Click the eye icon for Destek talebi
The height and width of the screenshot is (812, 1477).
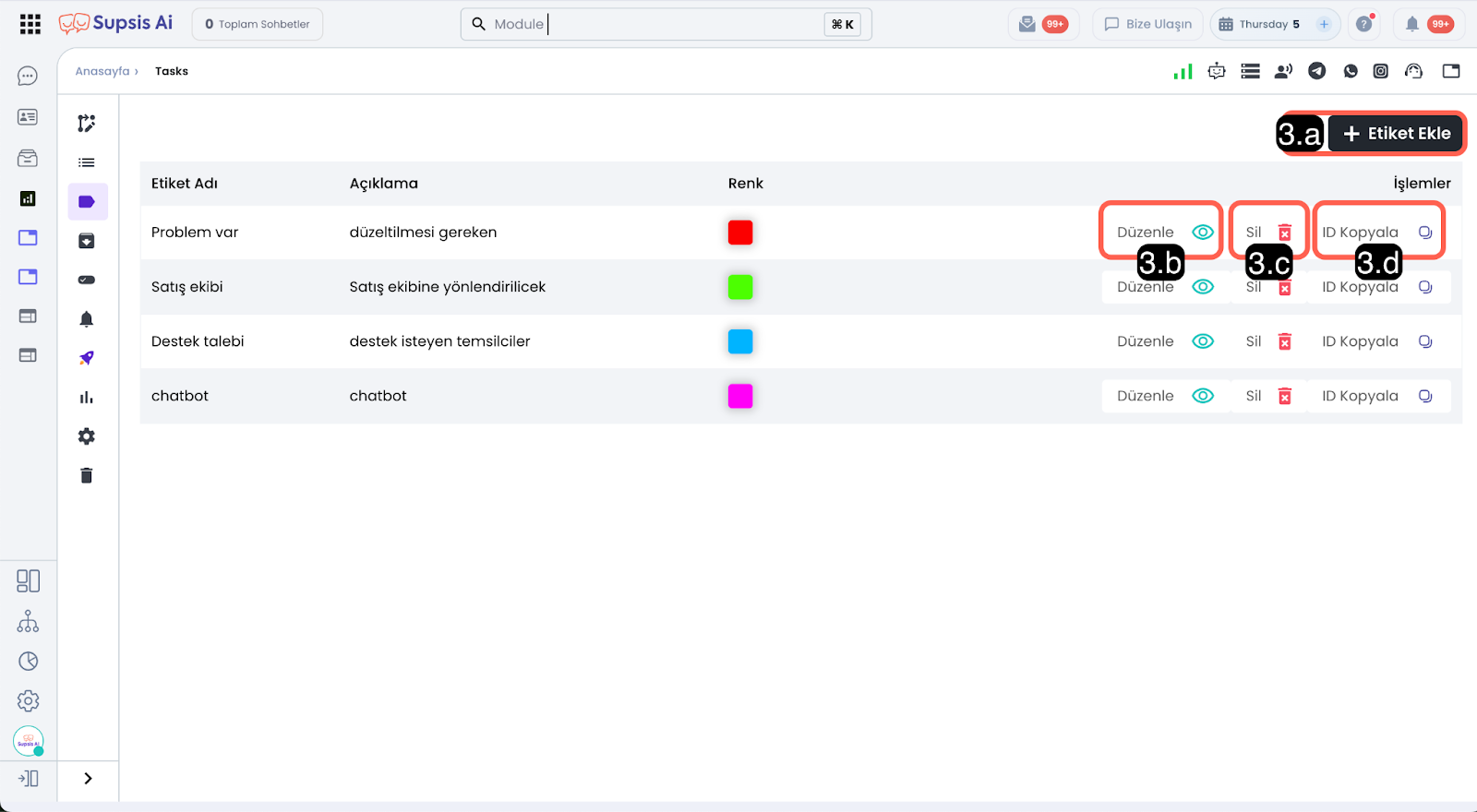1203,341
